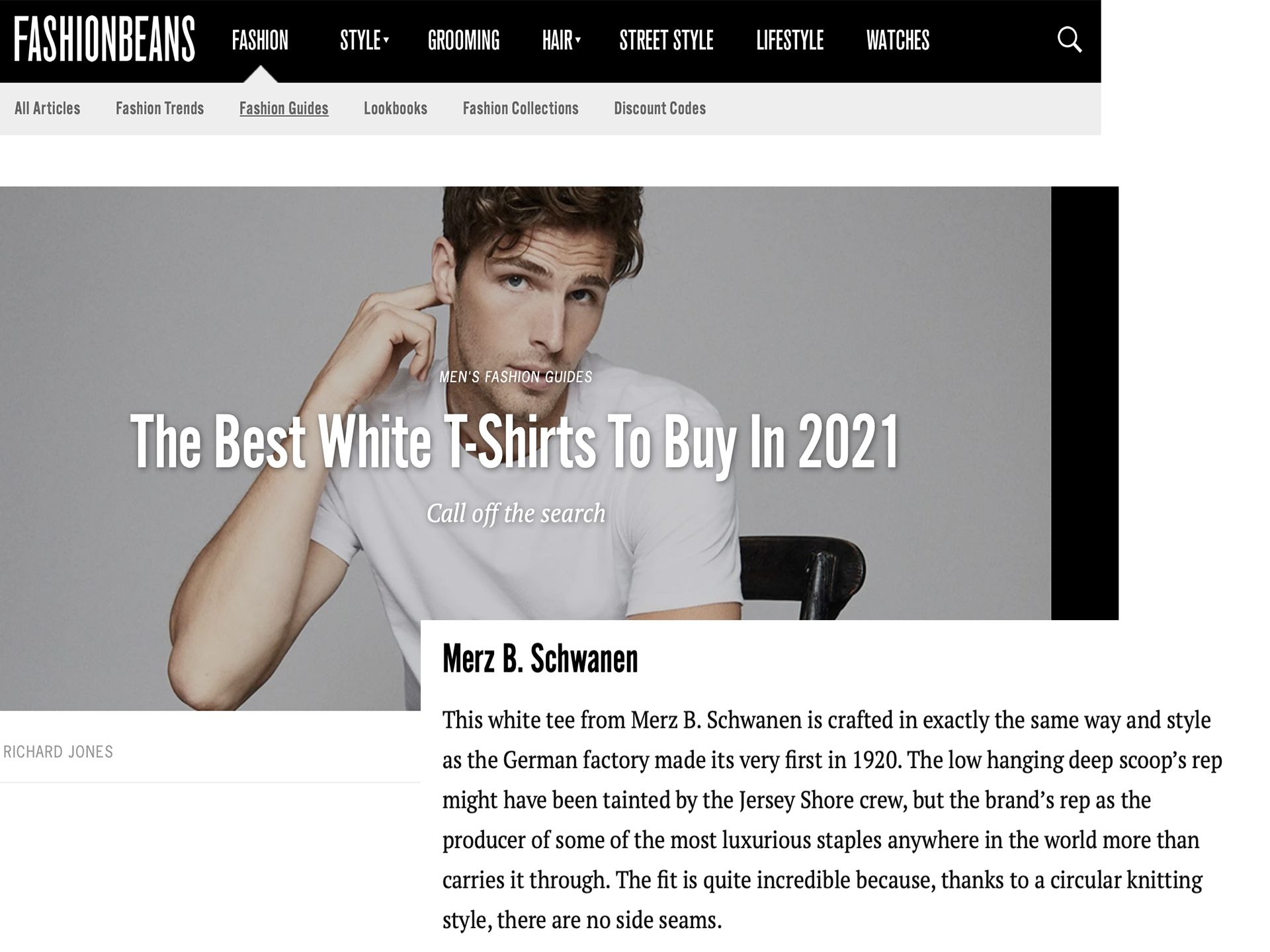Expand the Style dropdown arrow
Image resolution: width=1270 pixels, height=952 pixels.
[386, 40]
